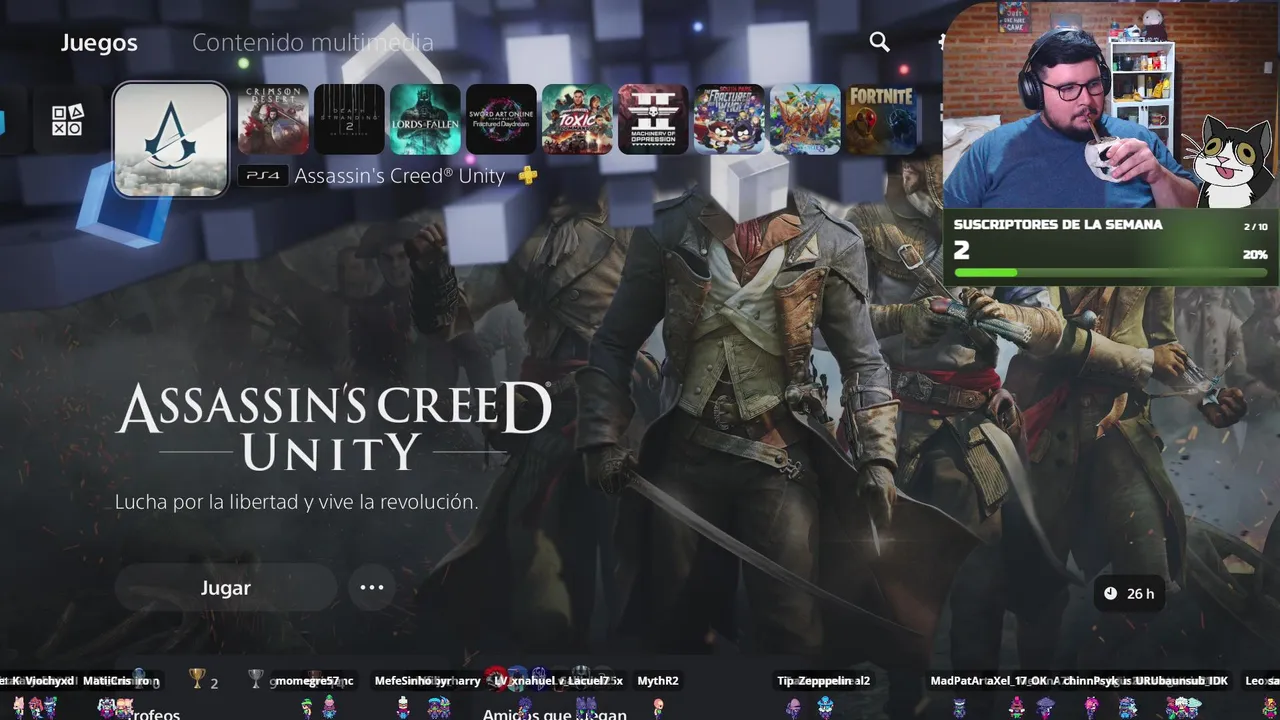Click the yellow PlayStation Plus icon

coord(528,176)
